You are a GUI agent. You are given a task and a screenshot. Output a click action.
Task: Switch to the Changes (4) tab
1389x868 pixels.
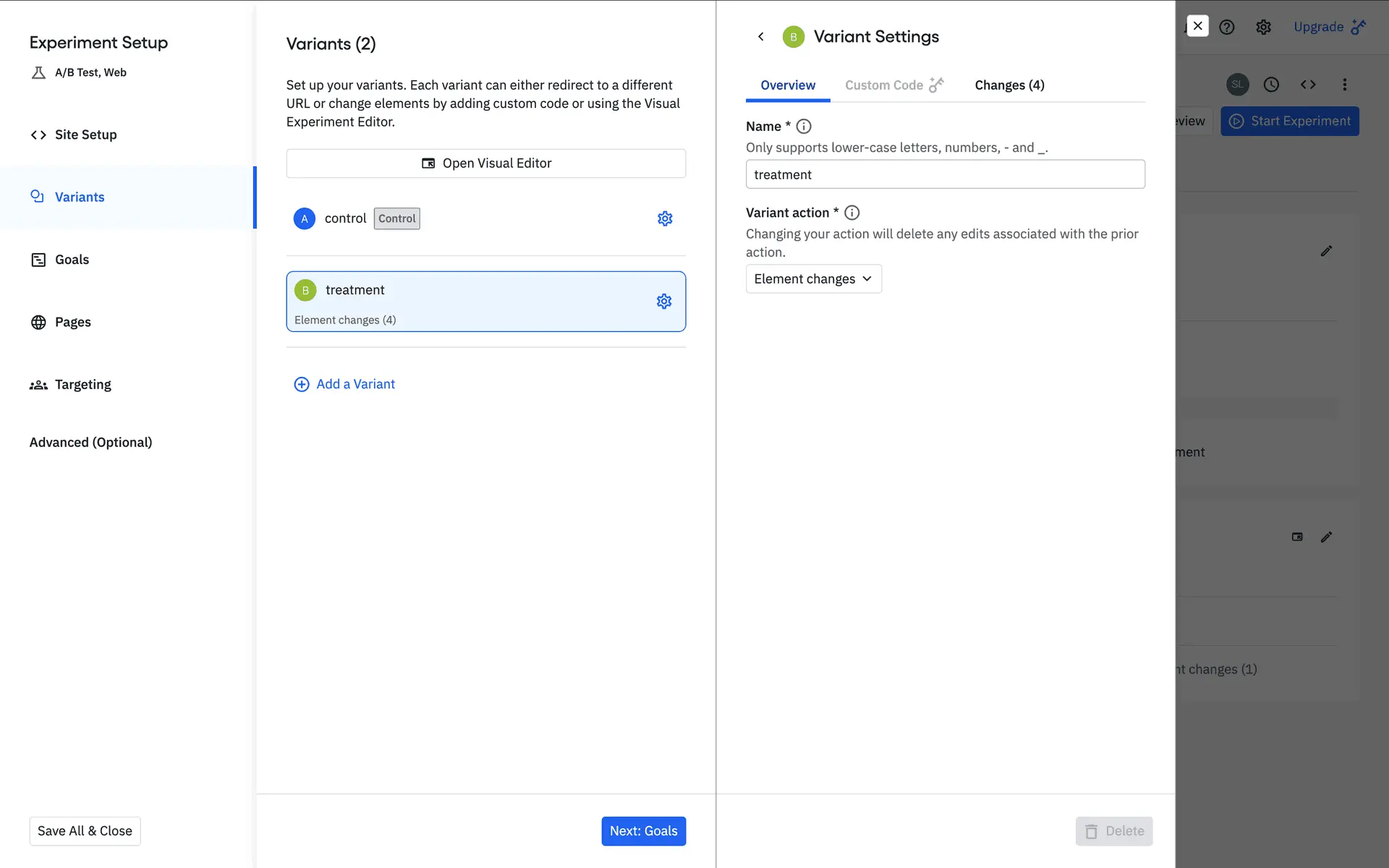pos(1009,85)
